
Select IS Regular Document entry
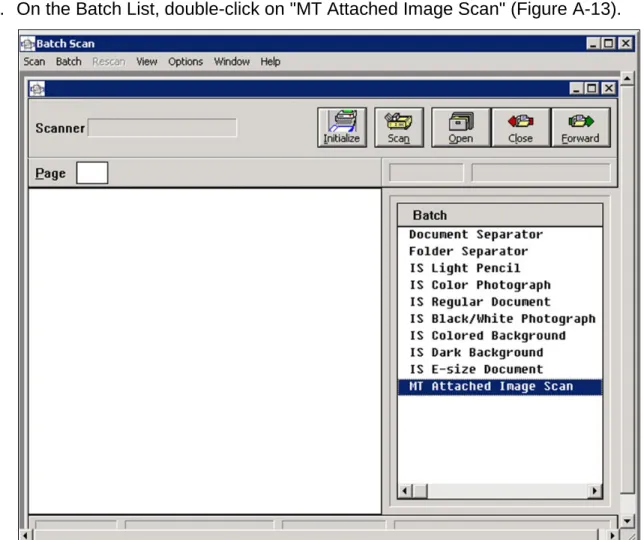(x=500, y=302)
